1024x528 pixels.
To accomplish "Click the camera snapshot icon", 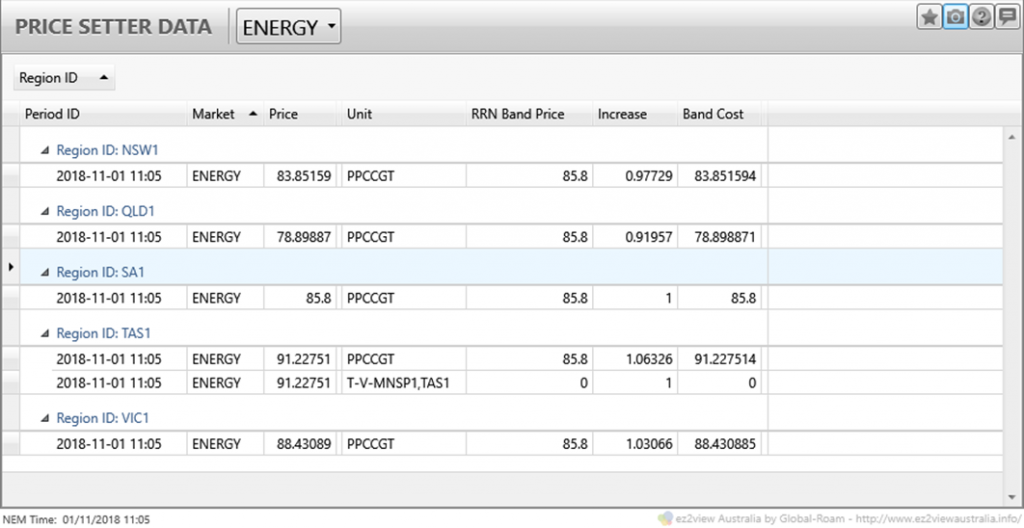I will [x=955, y=18].
